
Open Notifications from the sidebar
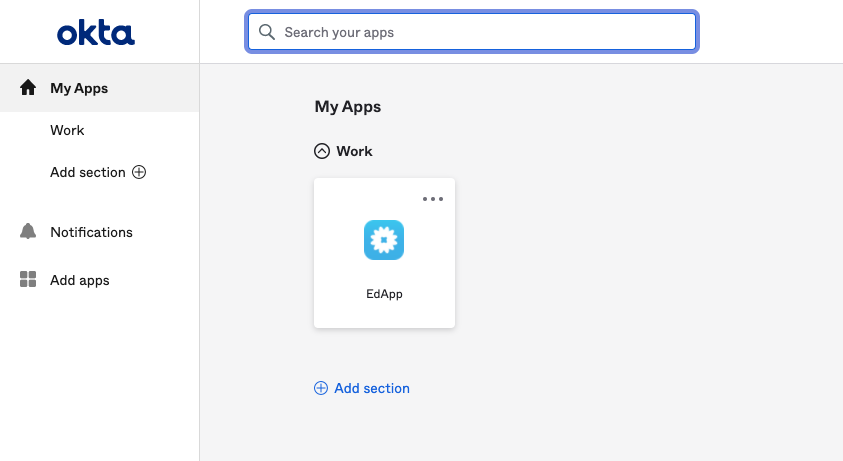[91, 232]
